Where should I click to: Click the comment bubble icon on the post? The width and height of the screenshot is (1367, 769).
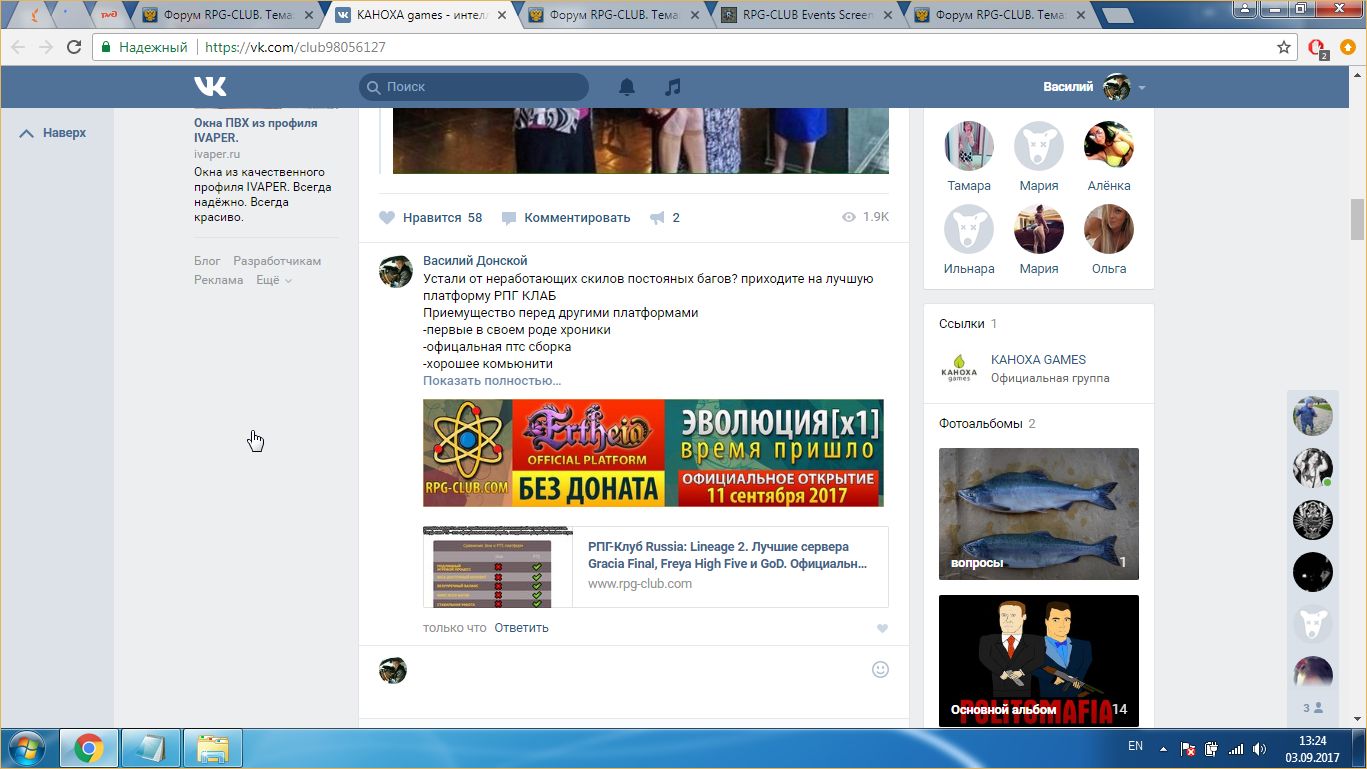click(x=509, y=217)
